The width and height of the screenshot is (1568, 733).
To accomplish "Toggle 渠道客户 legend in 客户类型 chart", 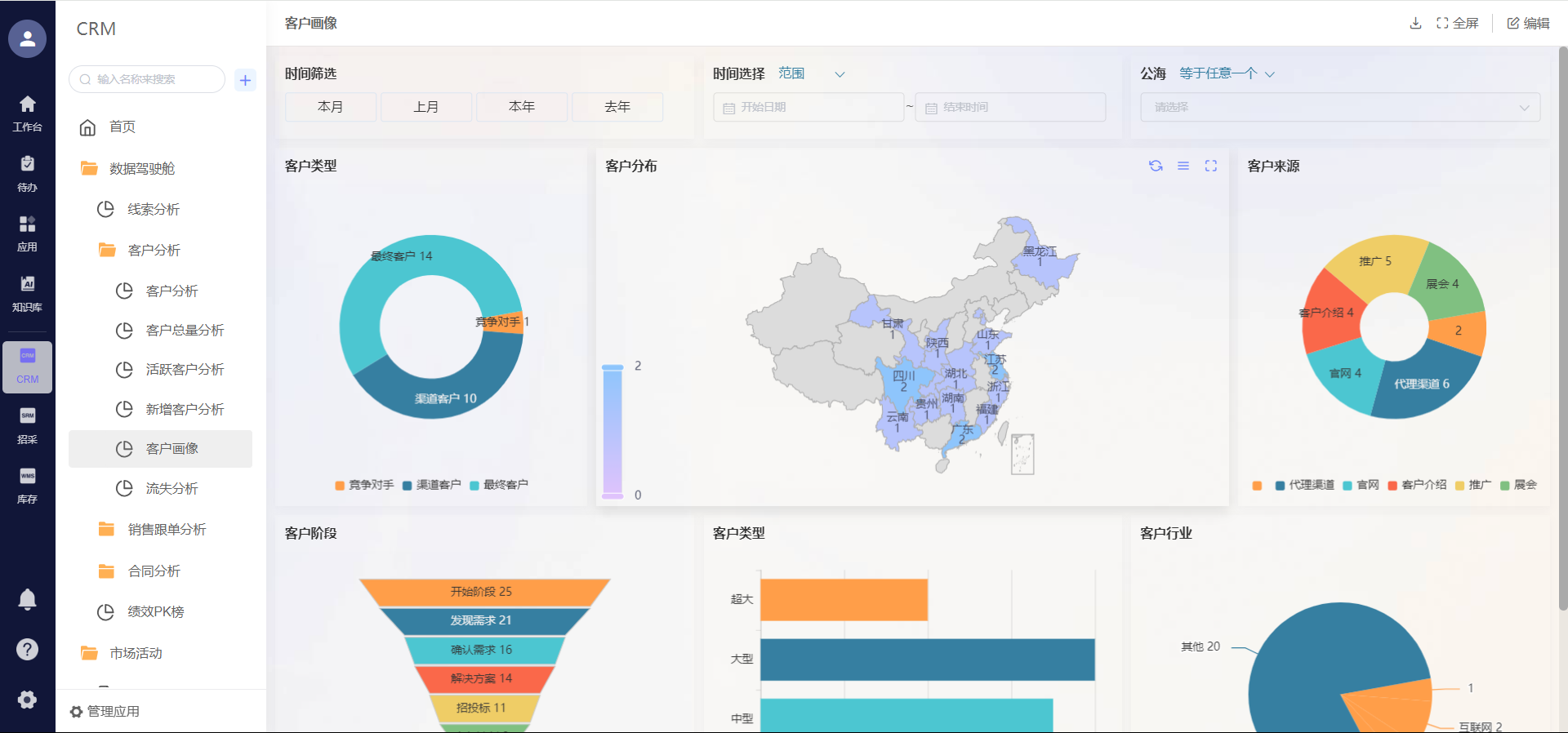I will tap(431, 485).
